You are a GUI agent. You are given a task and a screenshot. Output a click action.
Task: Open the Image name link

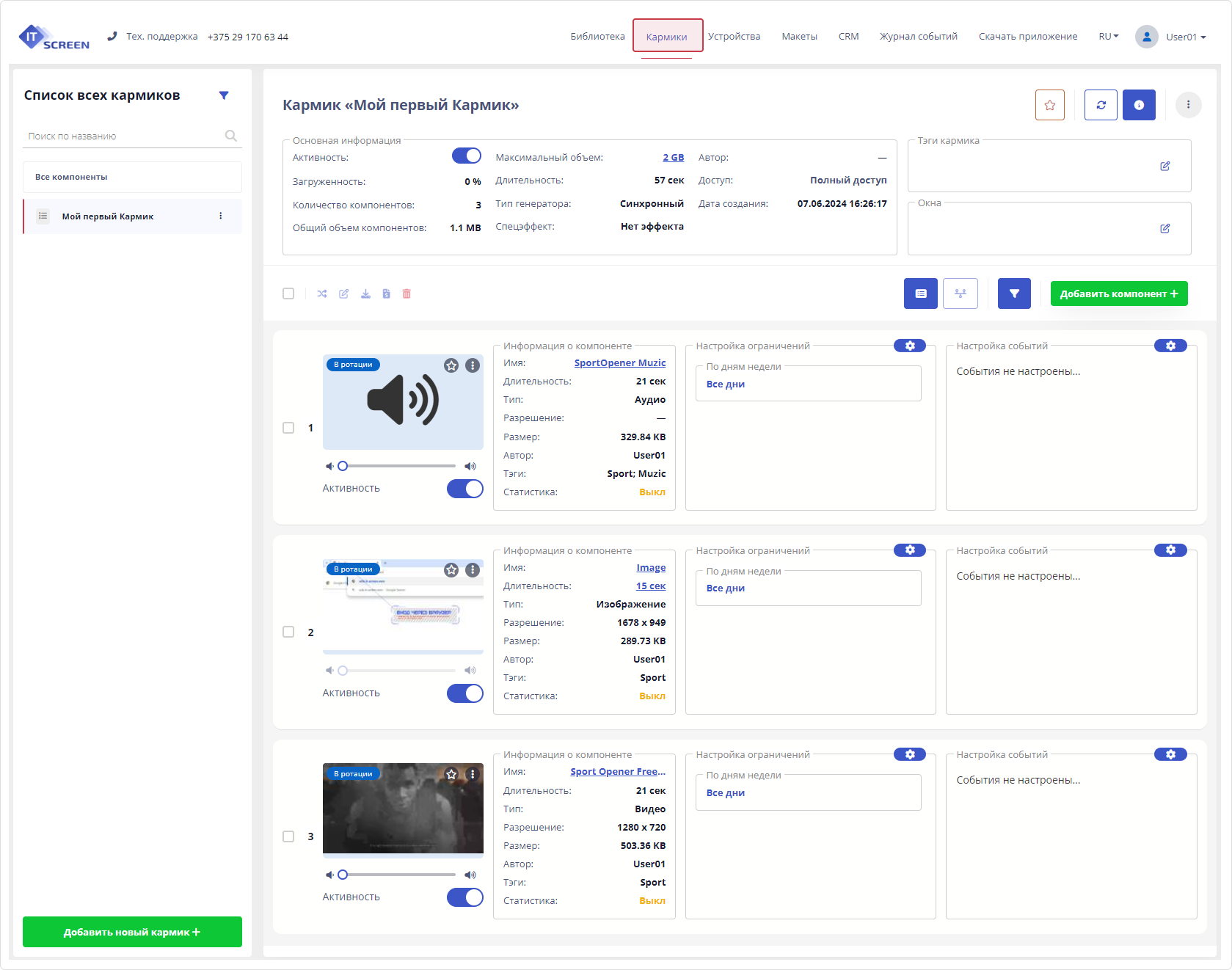651,567
